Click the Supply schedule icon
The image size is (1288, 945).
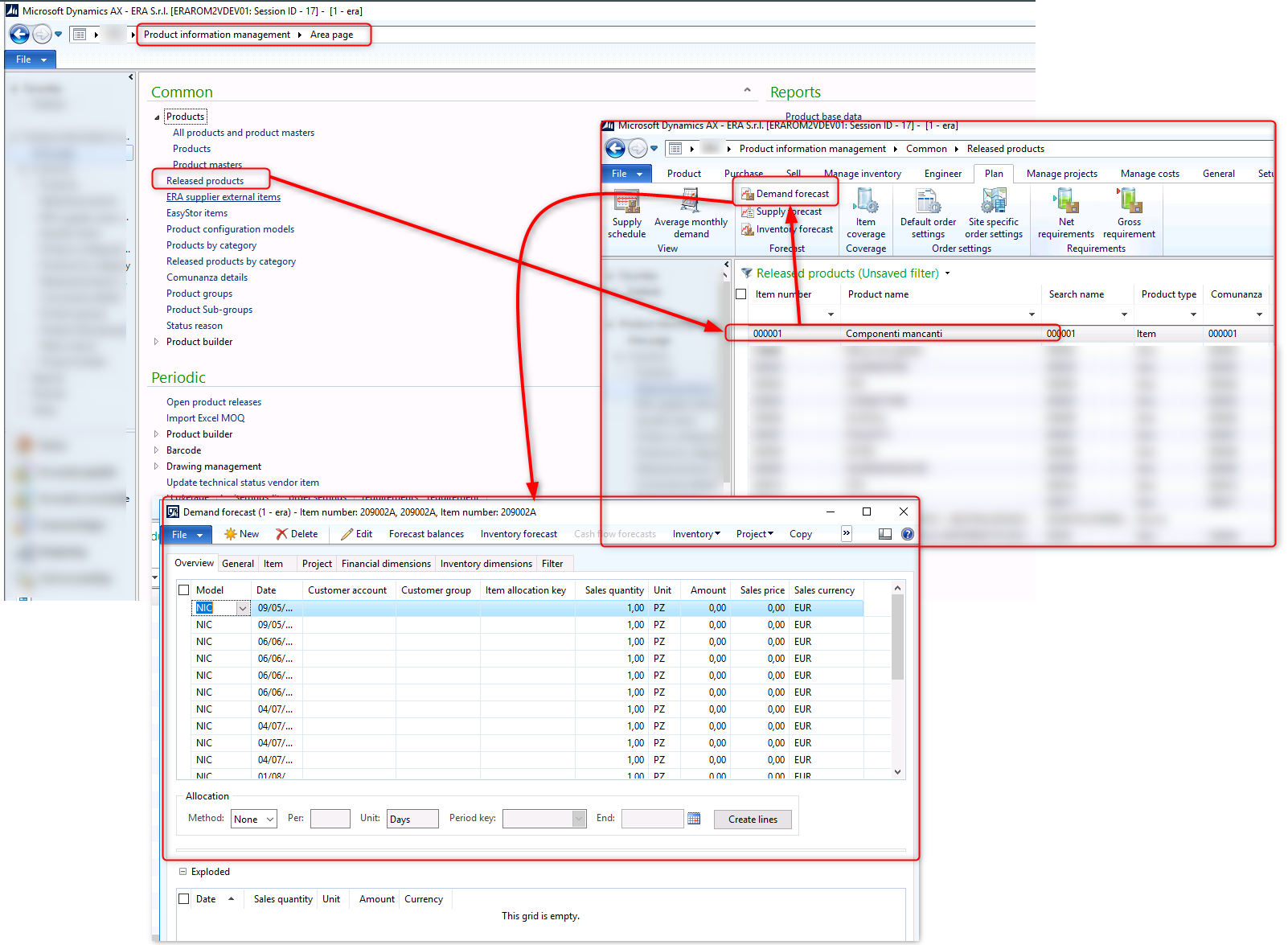[x=627, y=213]
